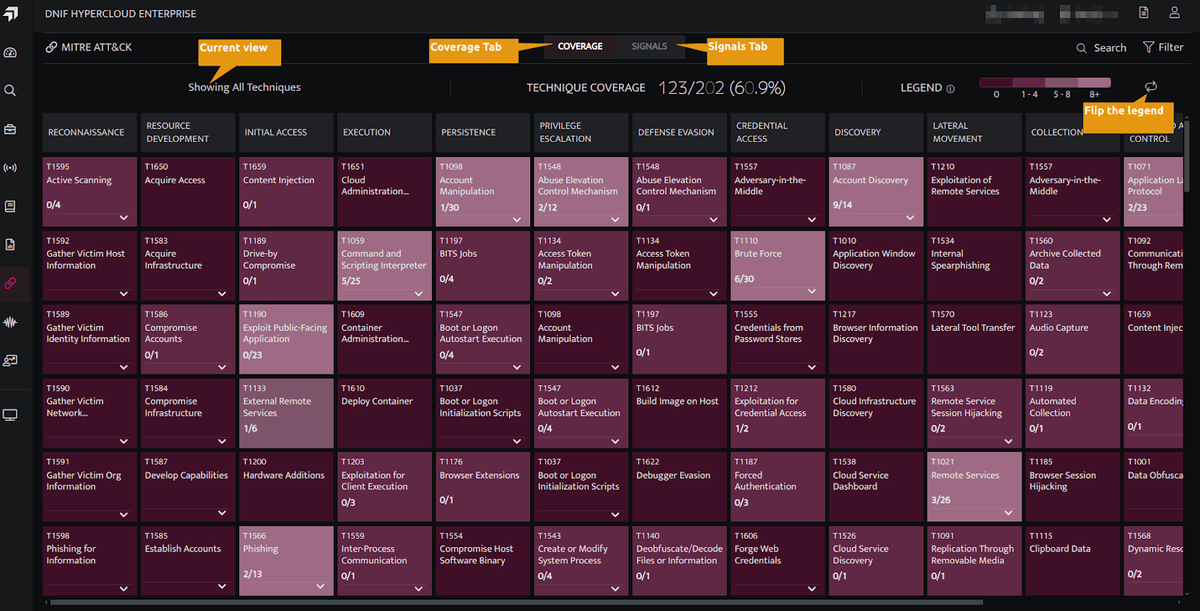Open the document icon in top bar
1200x611 pixels.
(x=1143, y=13)
